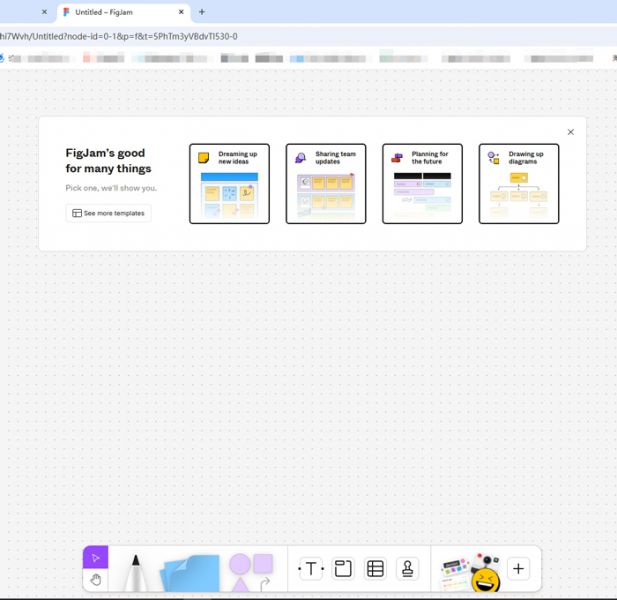
Task: Insert a table with Table tool
Action: coord(375,569)
